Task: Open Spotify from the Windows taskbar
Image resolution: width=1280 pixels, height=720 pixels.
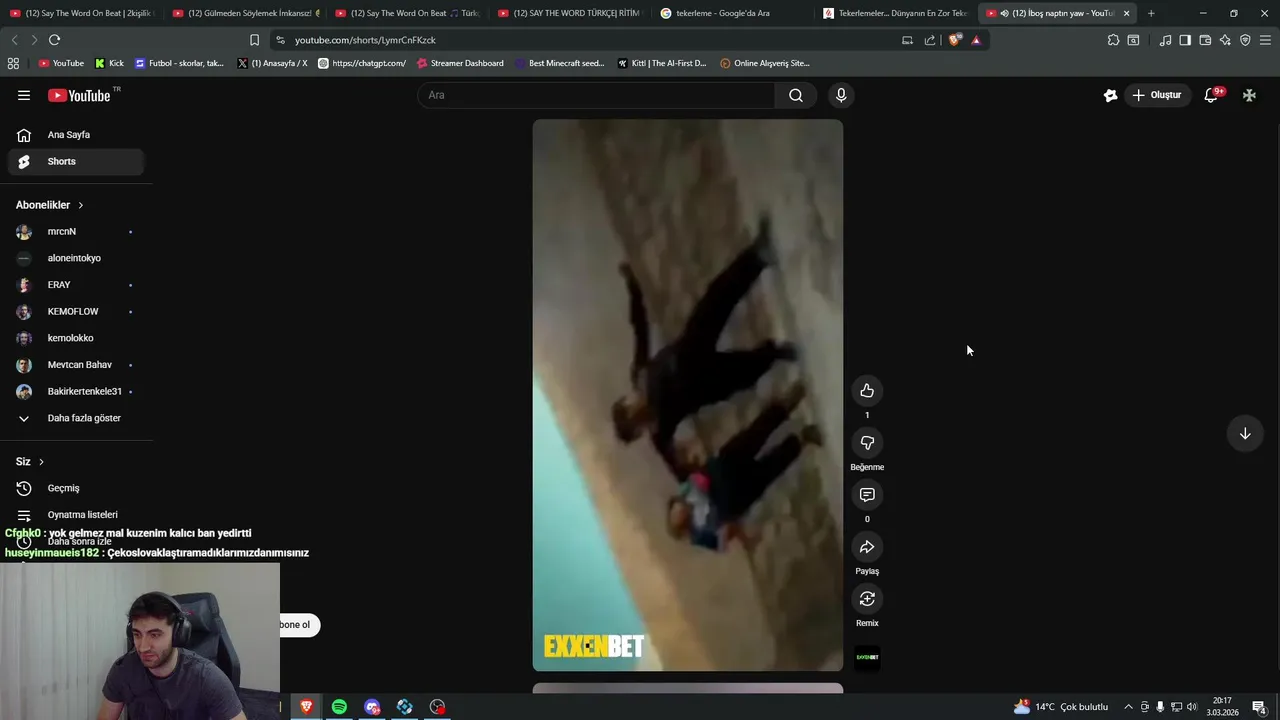Action: pyautogui.click(x=339, y=707)
